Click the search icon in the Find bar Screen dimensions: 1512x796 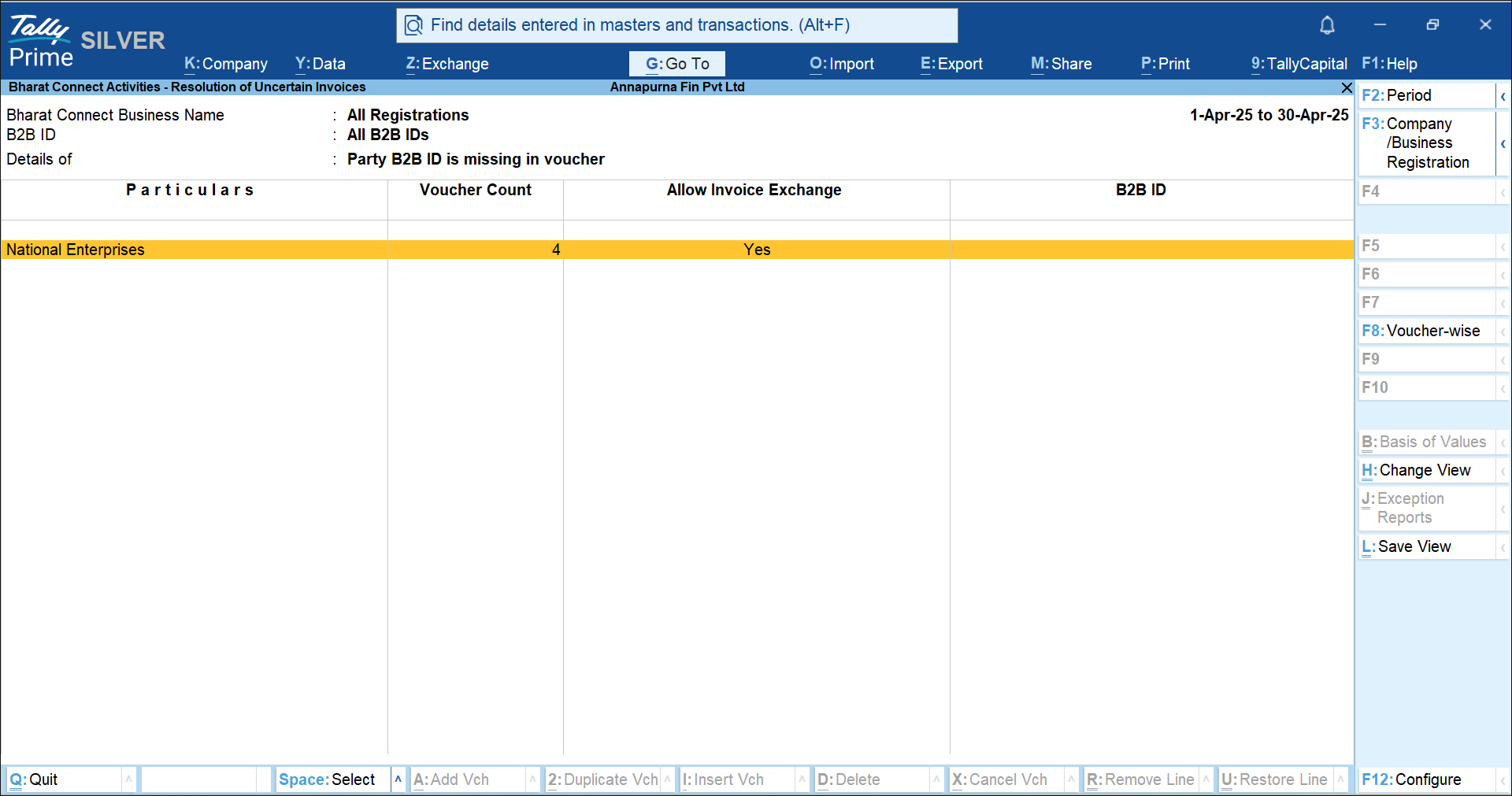coord(413,26)
